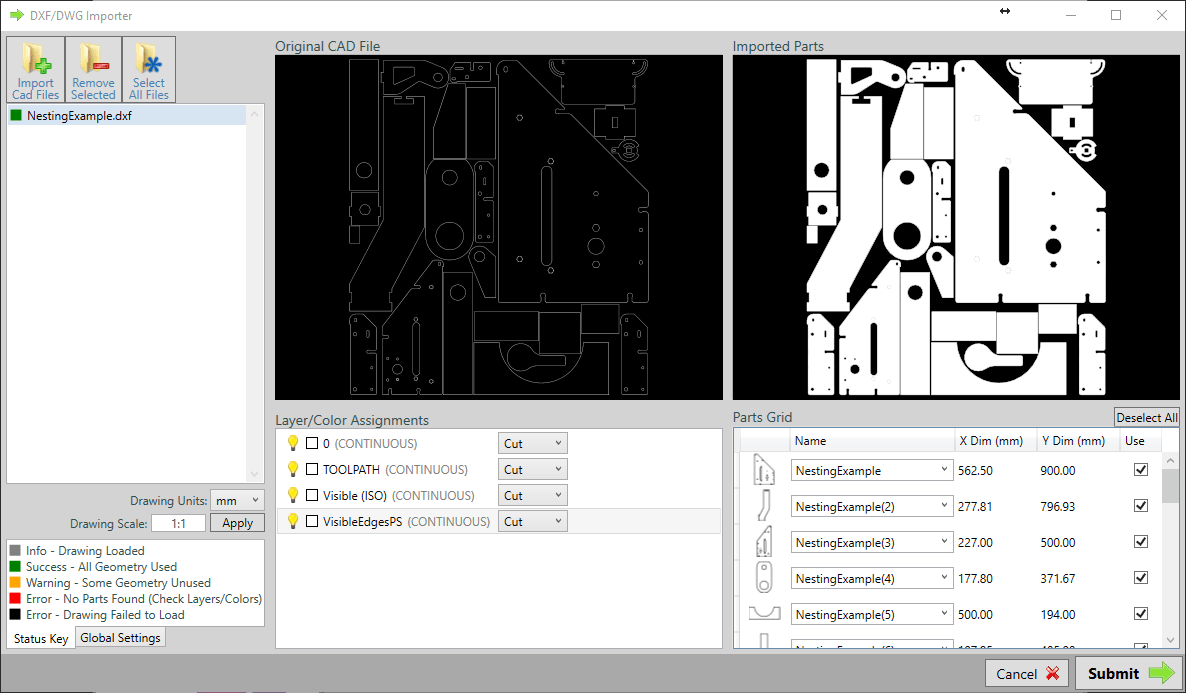Toggle lightbulb visibility for layer 0
The width and height of the screenshot is (1186, 693).
(293, 443)
